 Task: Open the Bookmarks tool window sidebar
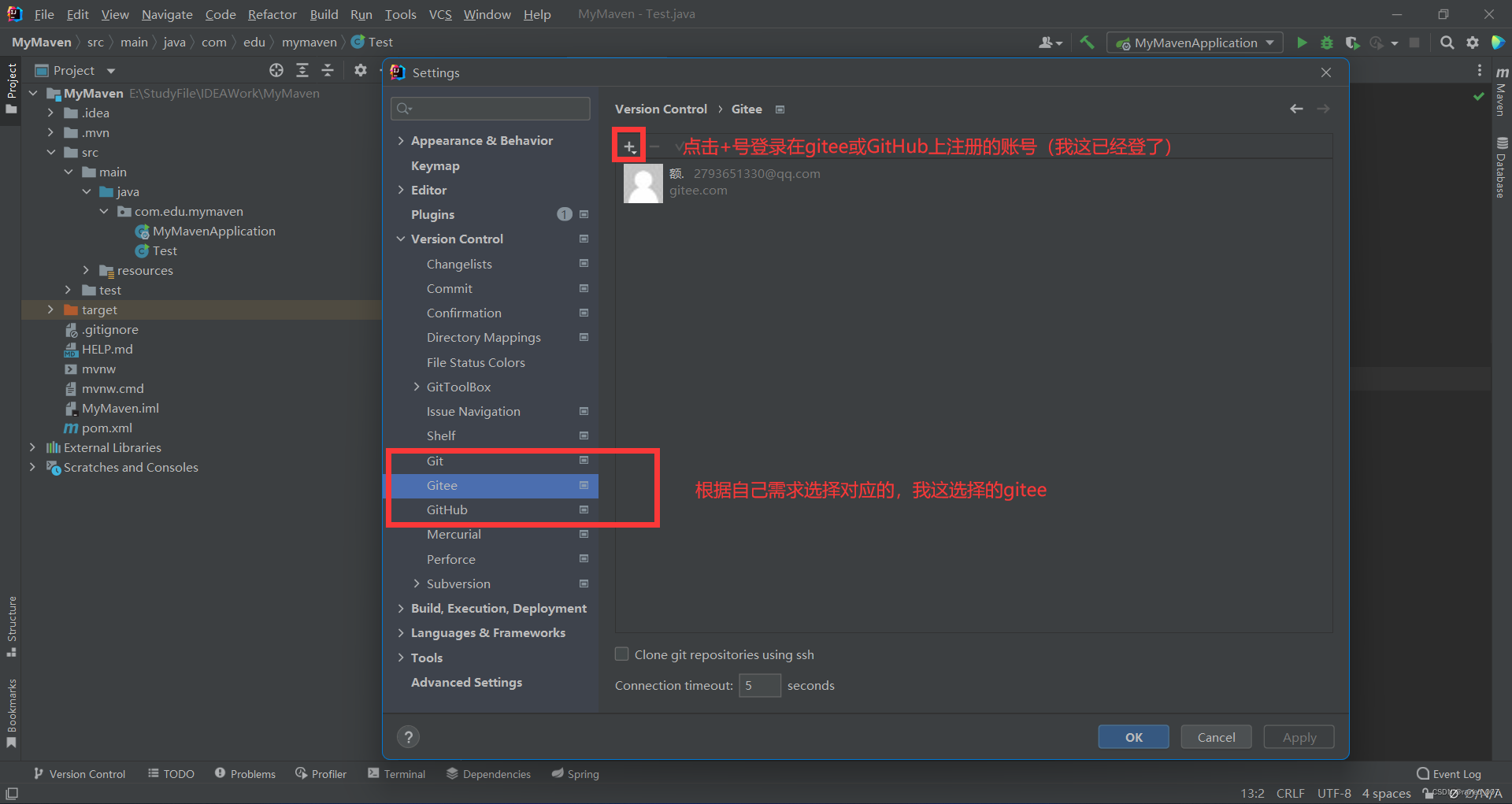[11, 713]
